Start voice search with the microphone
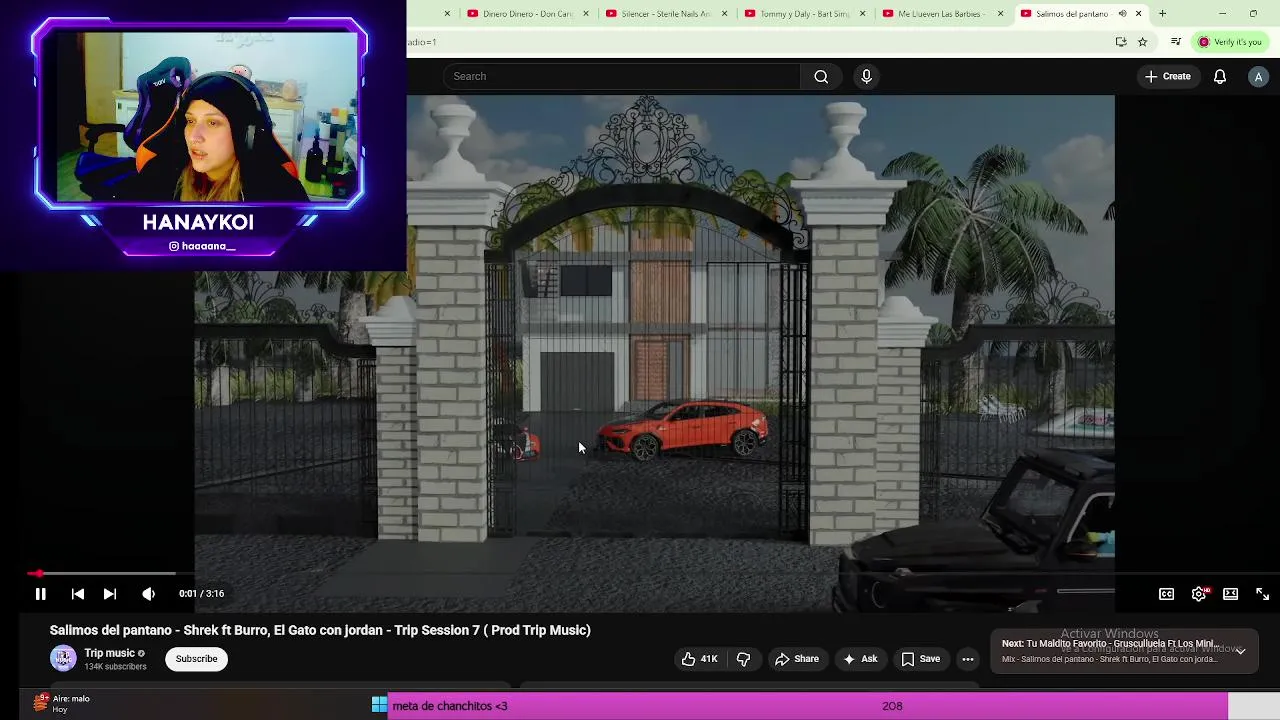Viewport: 1280px width, 720px height. pyautogui.click(x=866, y=76)
